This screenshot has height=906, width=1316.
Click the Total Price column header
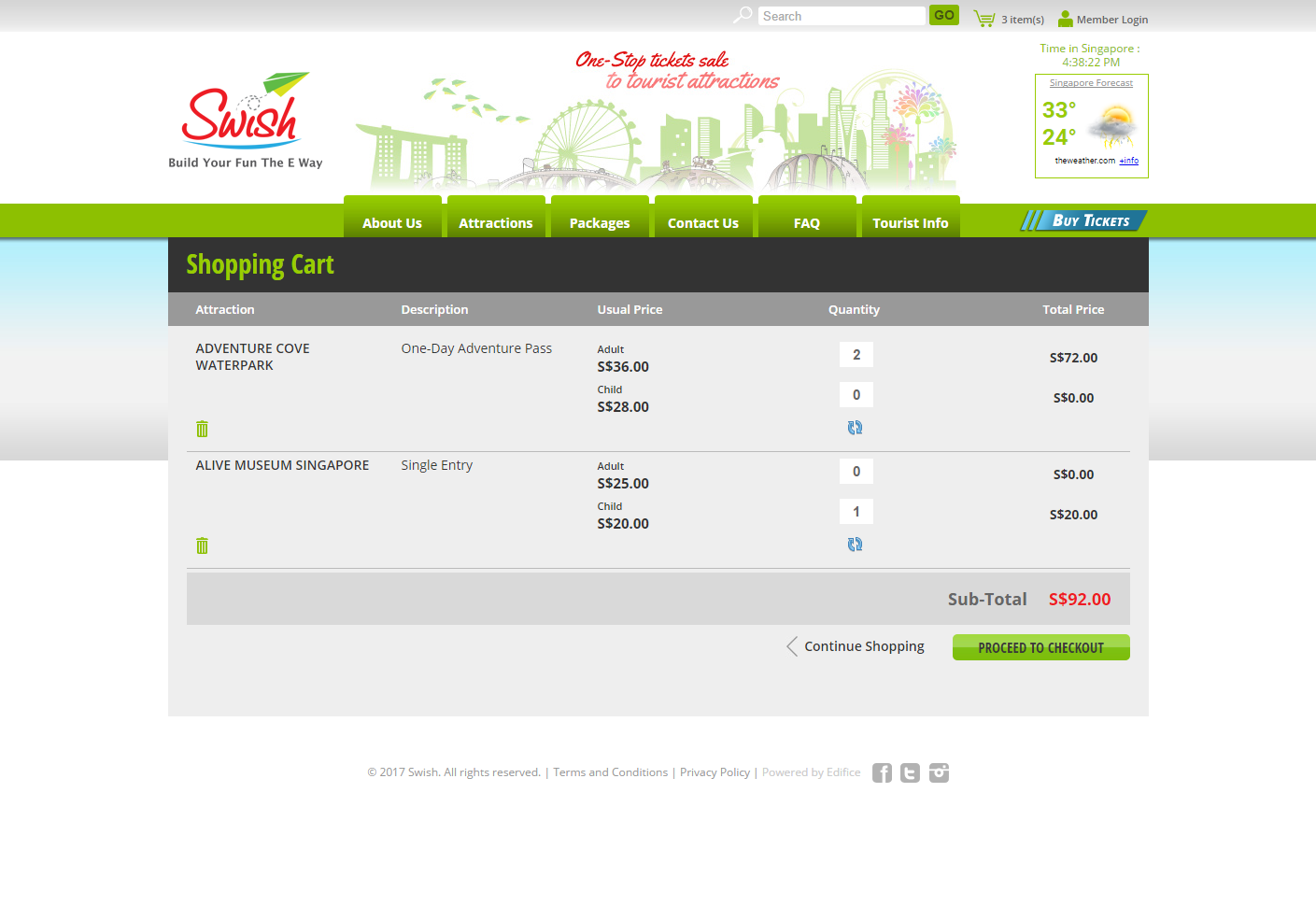[1073, 309]
